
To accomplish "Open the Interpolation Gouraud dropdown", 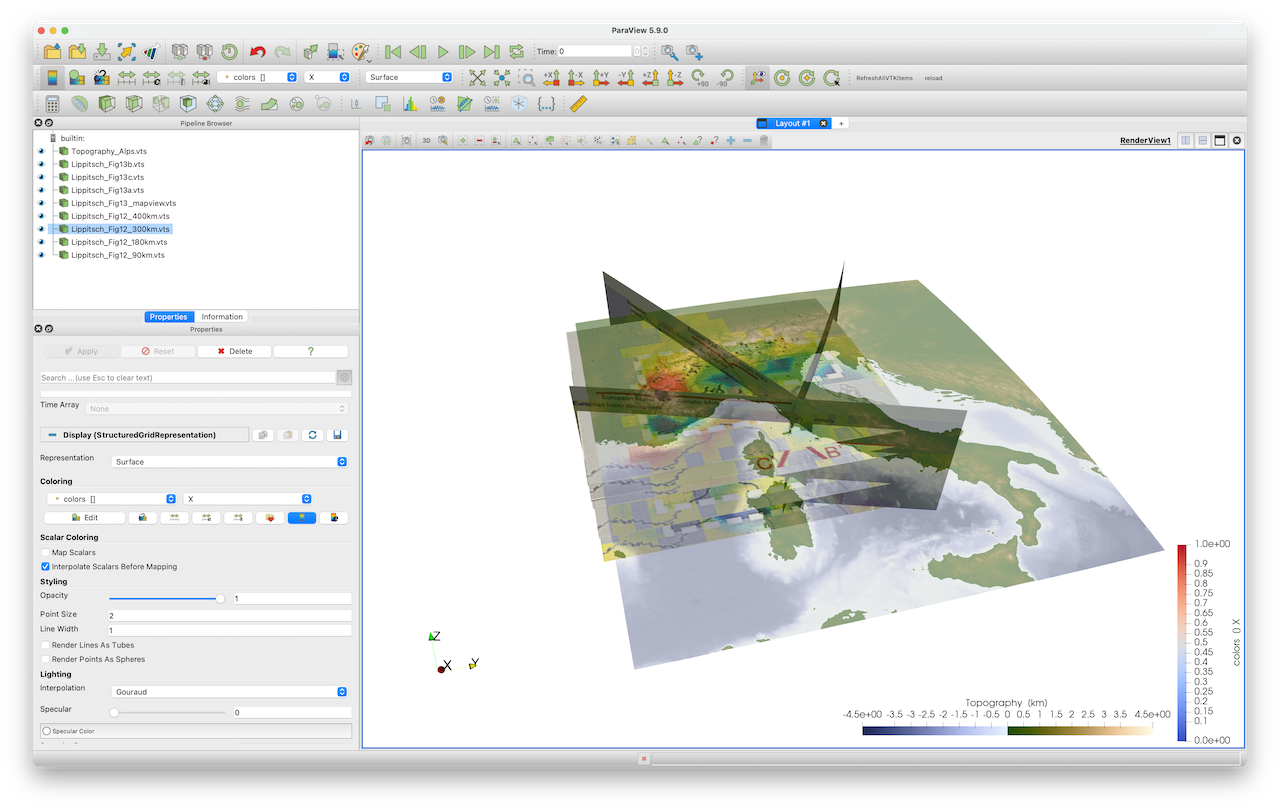I will (x=229, y=691).
